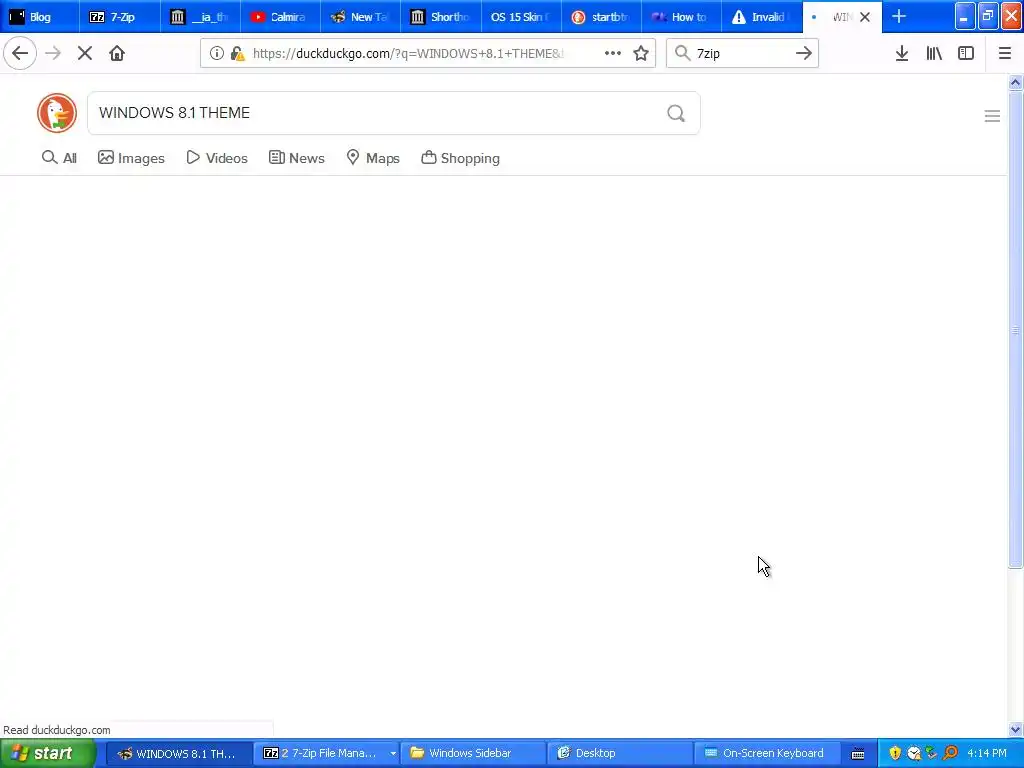Click the search bar magnifier icon
The height and width of the screenshot is (768, 1024).
pos(682,54)
